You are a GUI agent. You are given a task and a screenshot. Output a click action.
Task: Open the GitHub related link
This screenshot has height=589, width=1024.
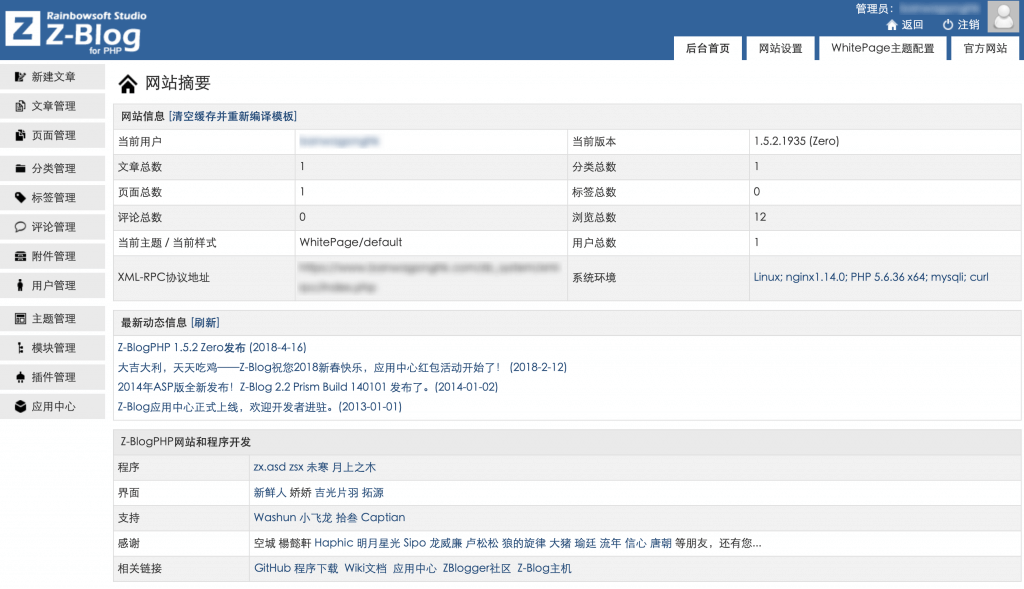pyautogui.click(x=272, y=568)
